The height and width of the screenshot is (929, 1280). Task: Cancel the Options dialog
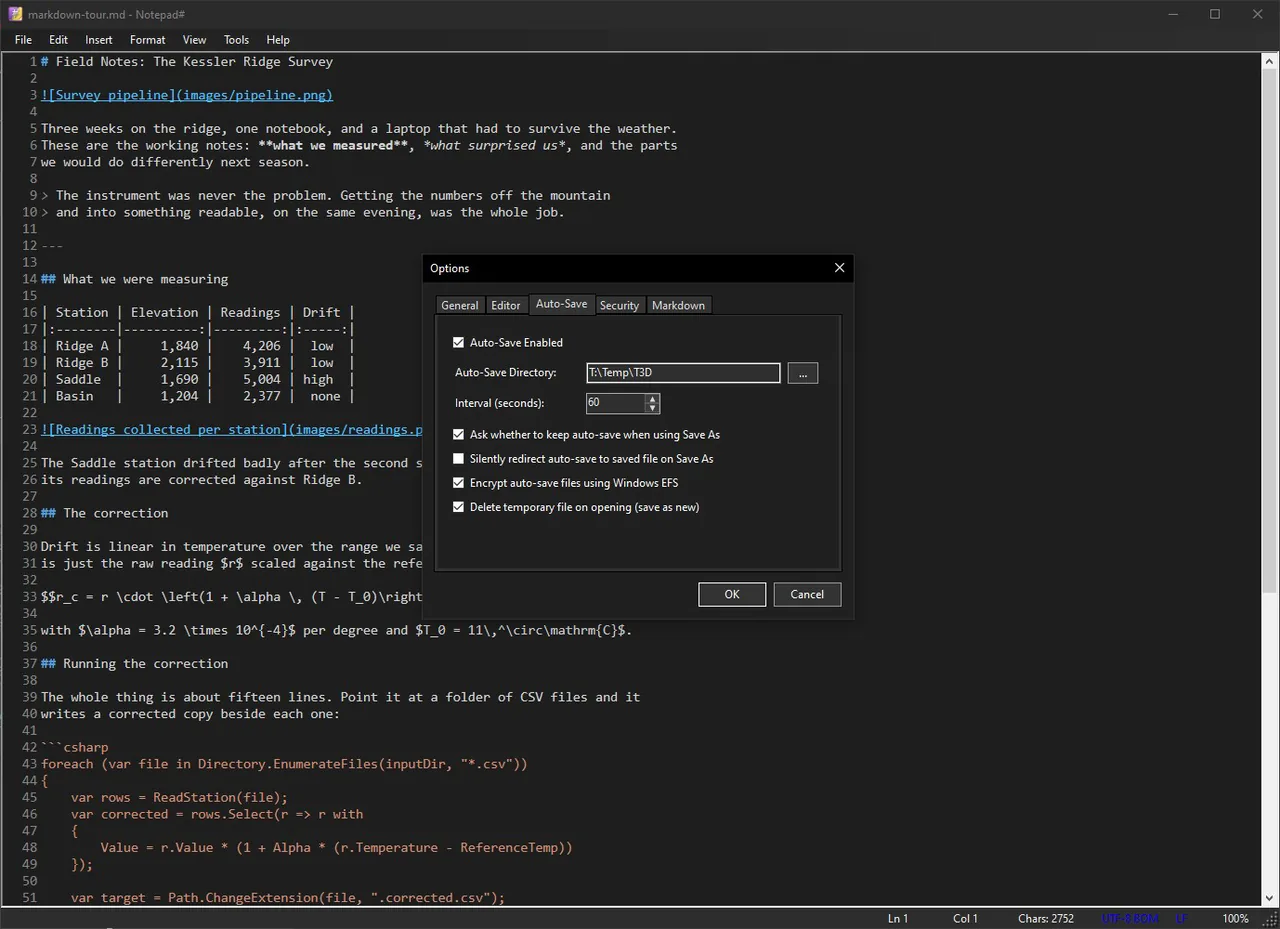pyautogui.click(x=807, y=594)
